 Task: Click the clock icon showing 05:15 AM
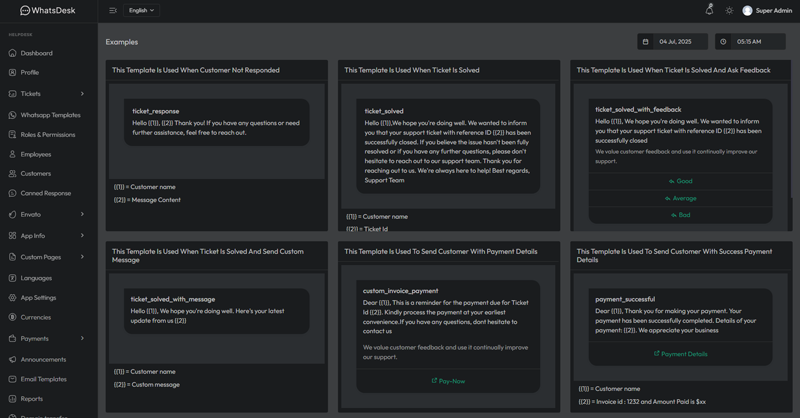(724, 42)
